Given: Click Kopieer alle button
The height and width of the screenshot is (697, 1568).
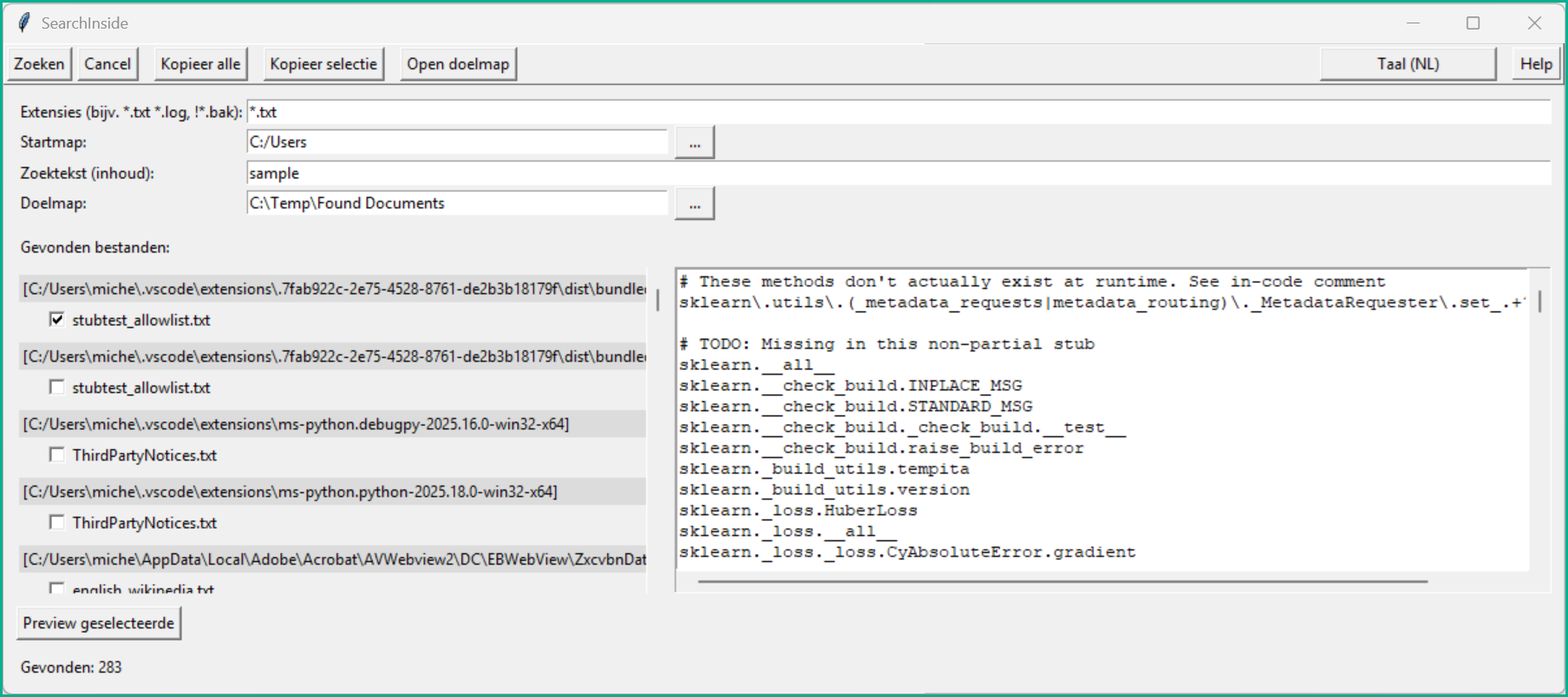Looking at the screenshot, I should [200, 64].
